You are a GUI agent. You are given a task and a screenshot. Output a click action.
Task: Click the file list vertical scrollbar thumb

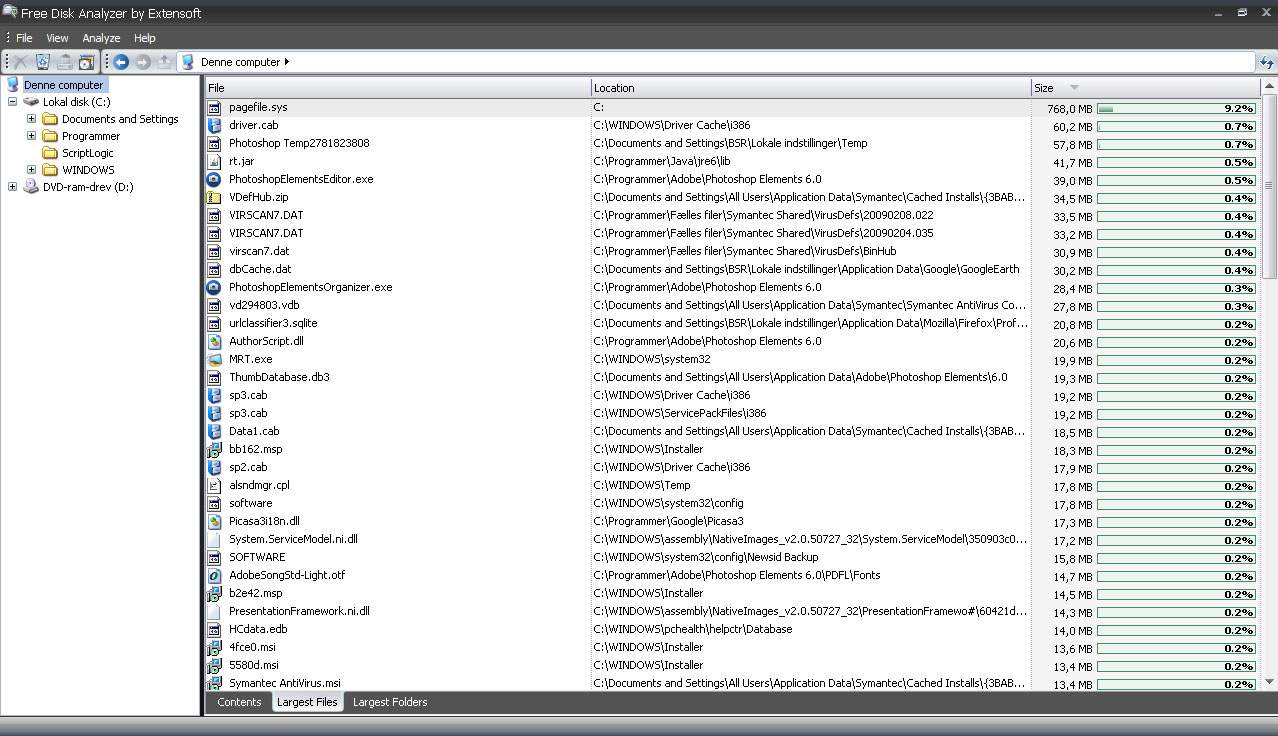point(1270,187)
